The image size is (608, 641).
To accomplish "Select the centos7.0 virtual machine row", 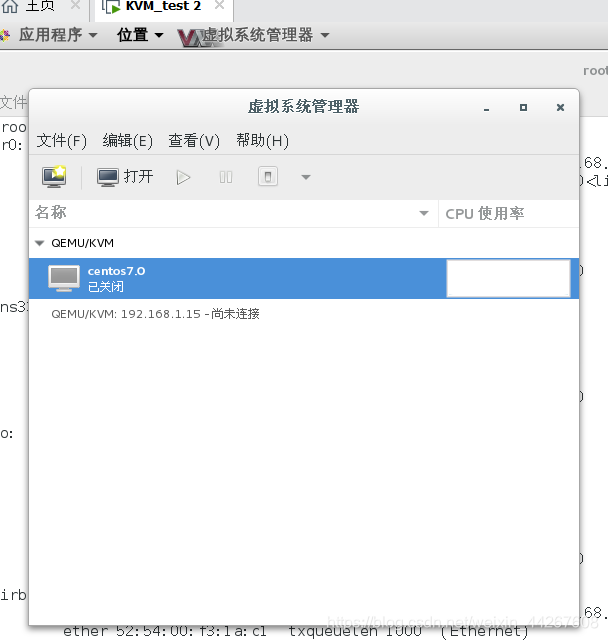I will 304,278.
